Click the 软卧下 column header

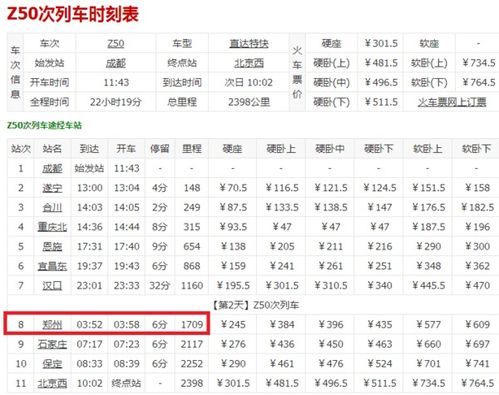[476, 149]
